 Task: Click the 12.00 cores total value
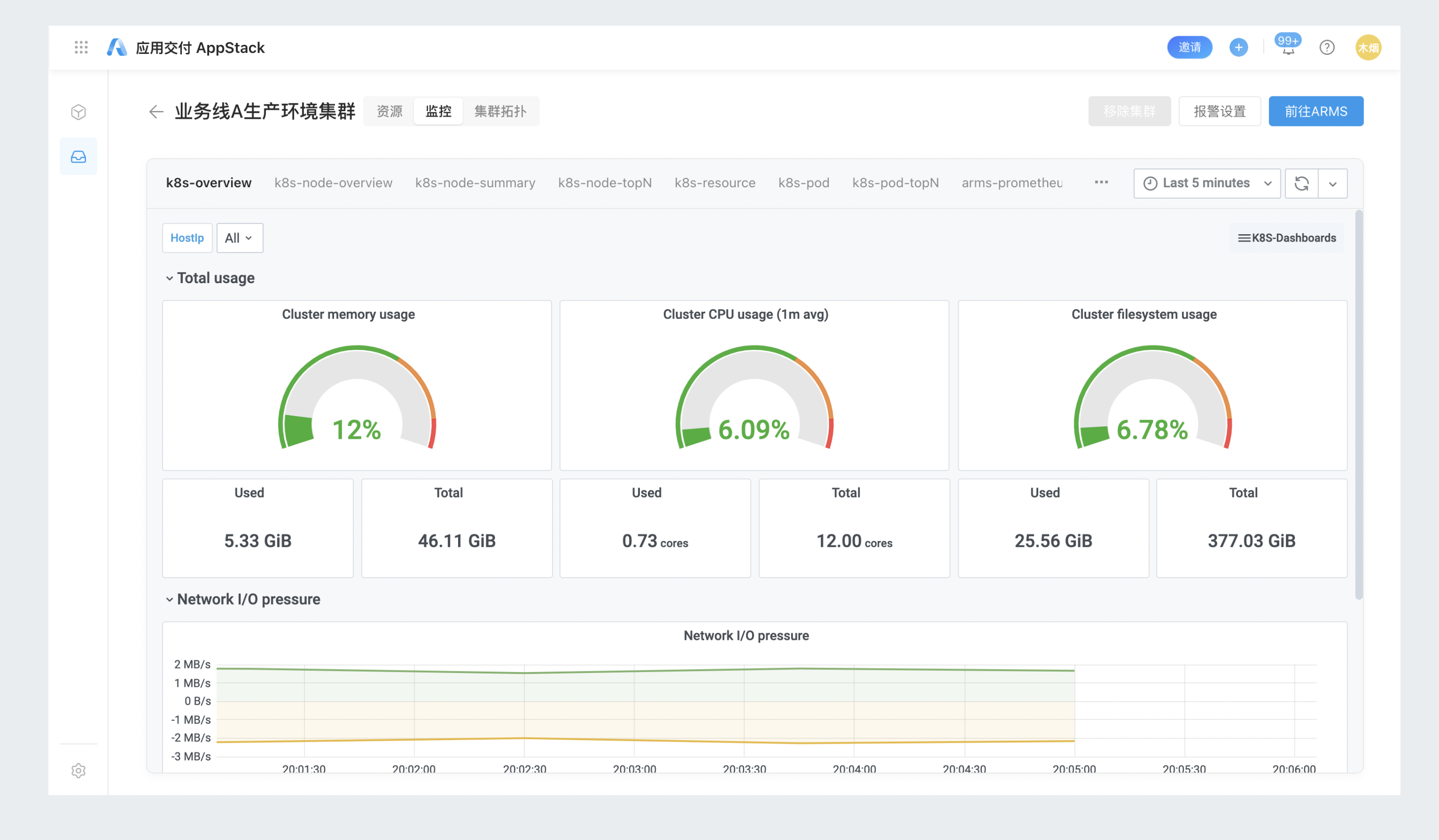click(x=854, y=541)
